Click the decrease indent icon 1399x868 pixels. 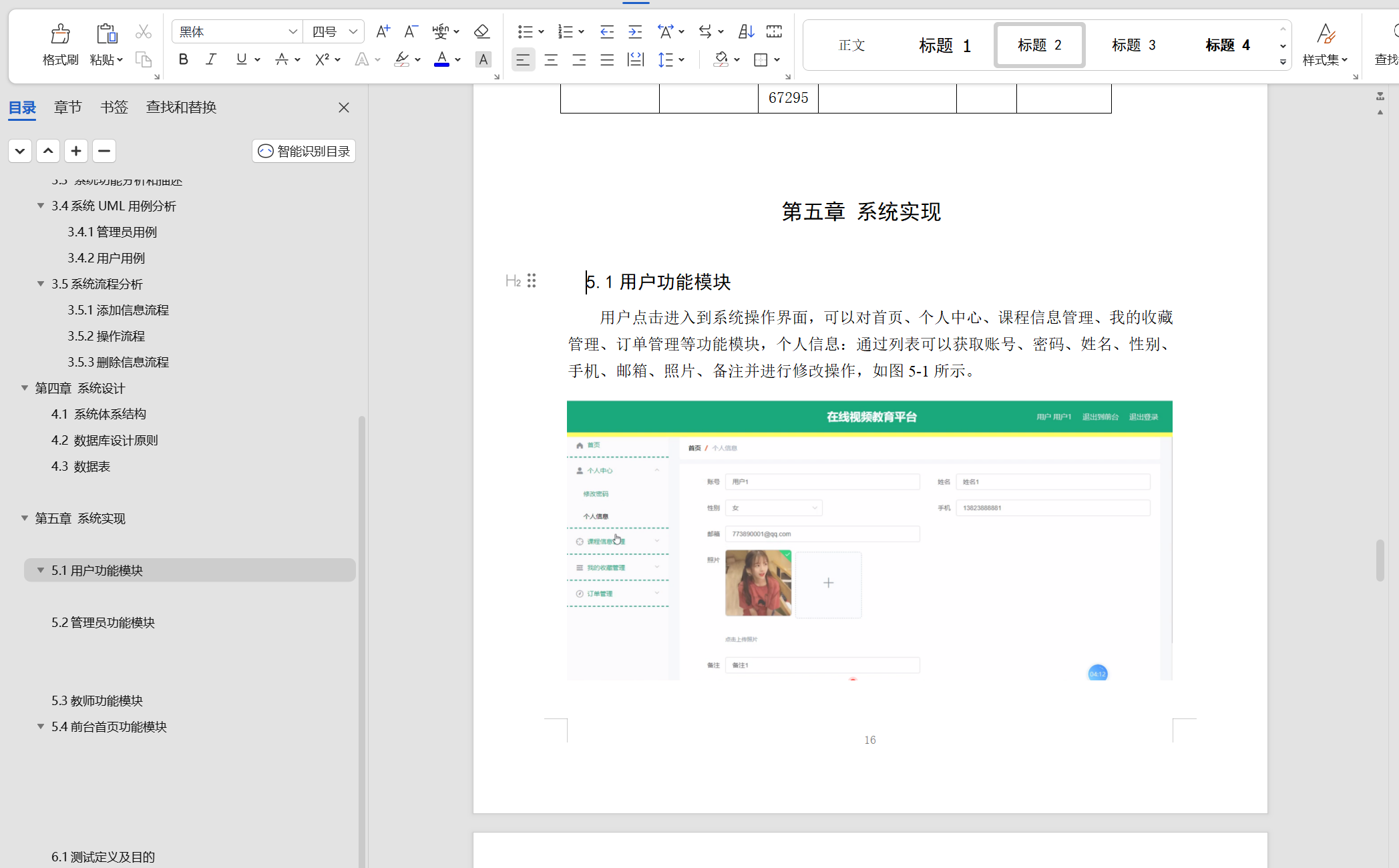pyautogui.click(x=606, y=31)
